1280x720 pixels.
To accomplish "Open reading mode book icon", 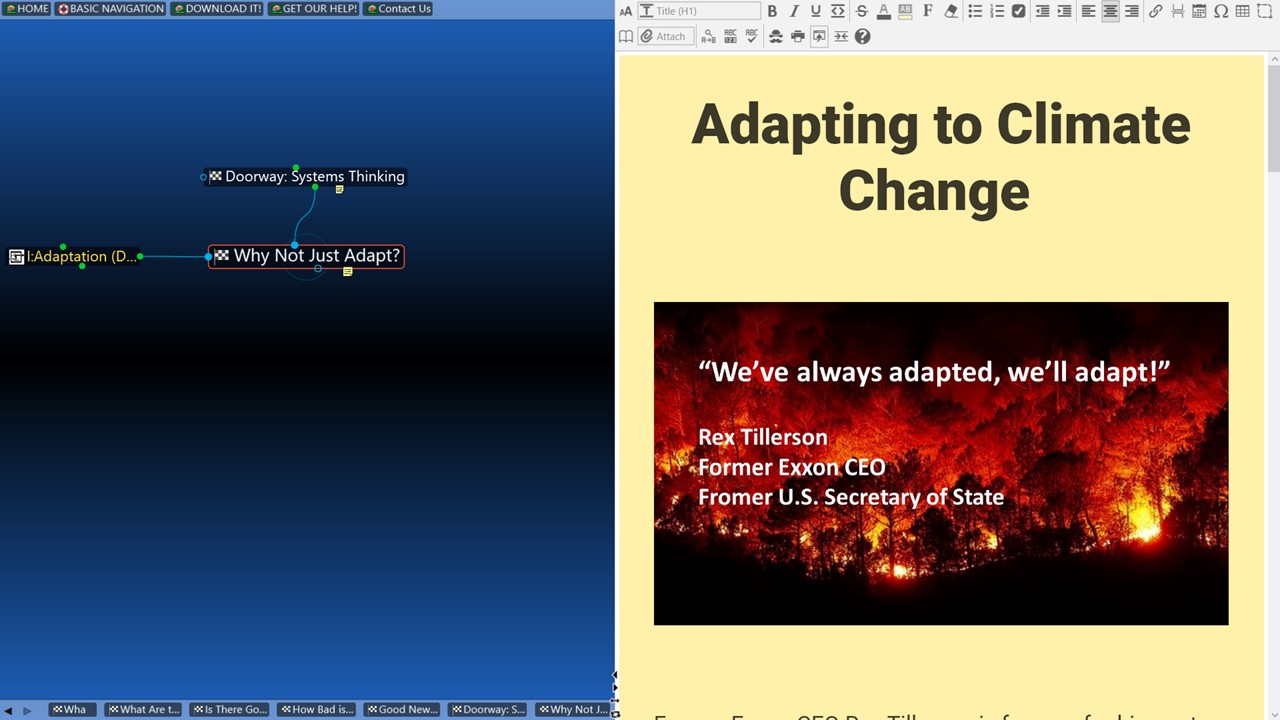I will point(626,36).
